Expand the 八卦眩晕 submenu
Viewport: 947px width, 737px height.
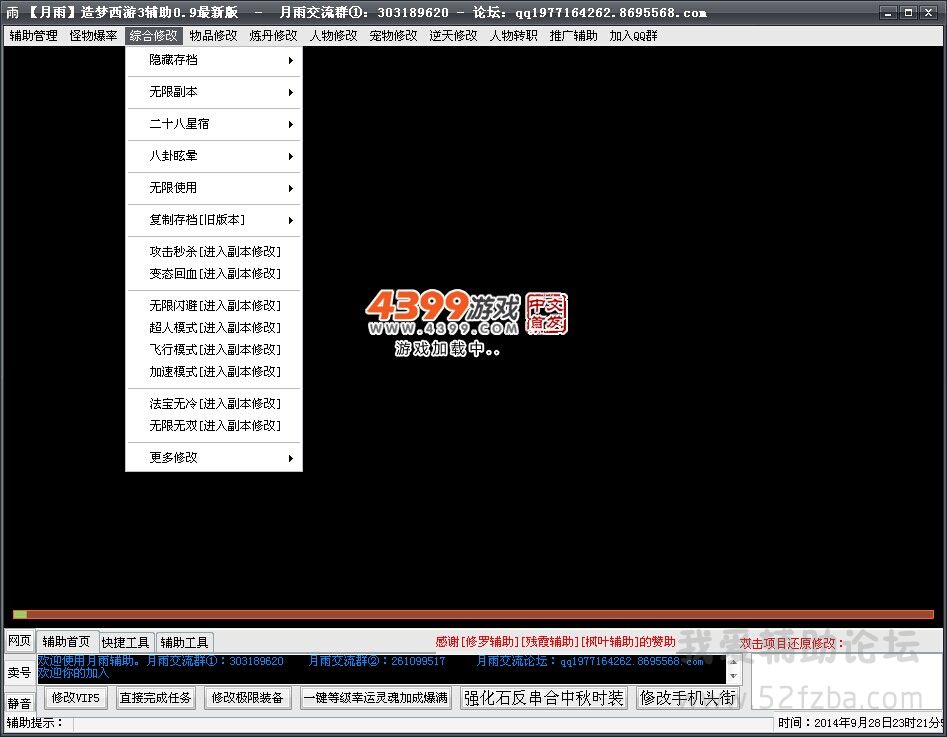(x=214, y=156)
